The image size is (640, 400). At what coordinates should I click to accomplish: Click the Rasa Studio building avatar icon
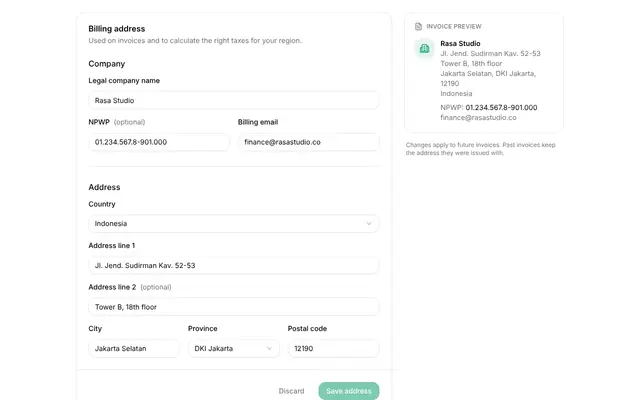[x=424, y=49]
